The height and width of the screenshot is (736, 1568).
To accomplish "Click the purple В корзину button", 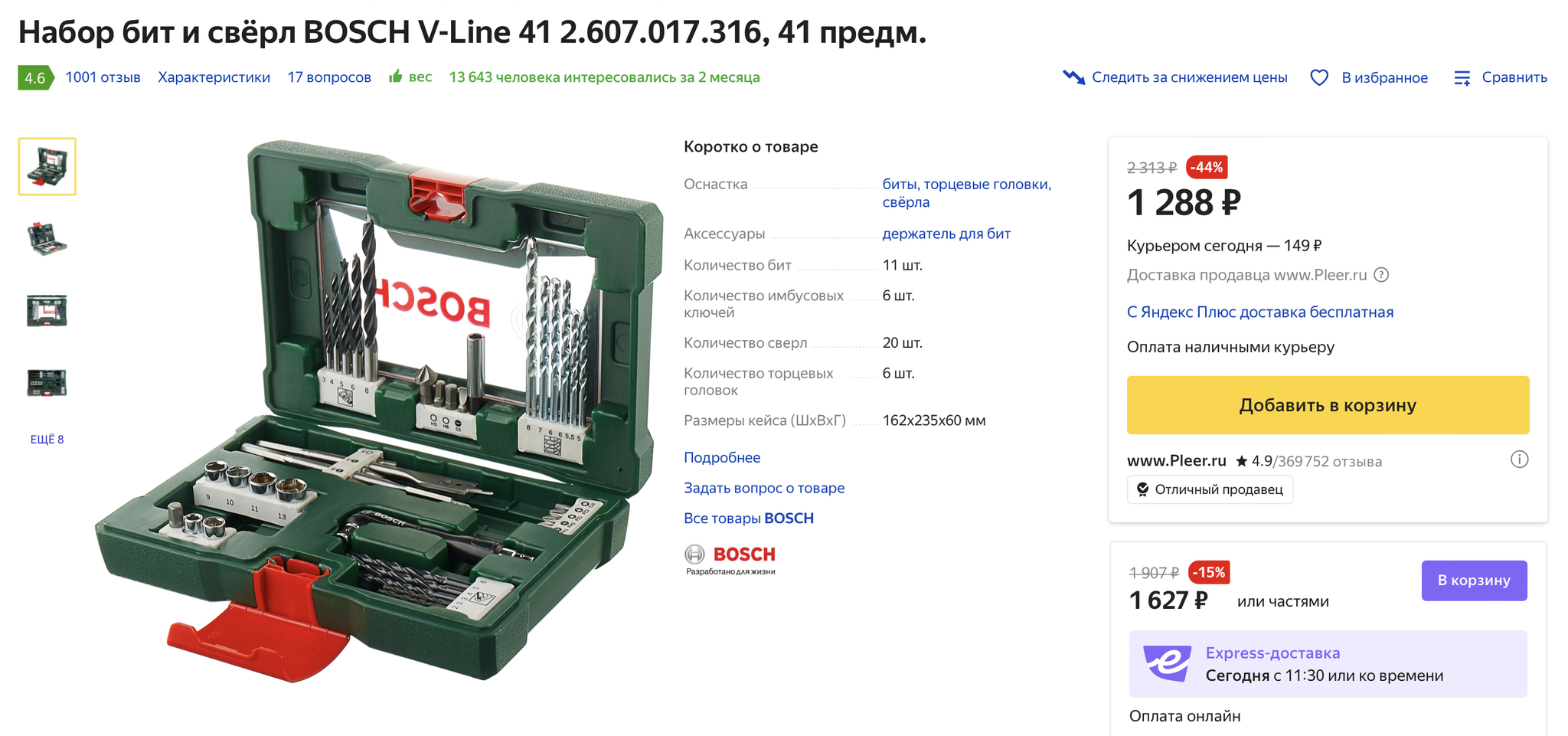I will tap(1474, 581).
